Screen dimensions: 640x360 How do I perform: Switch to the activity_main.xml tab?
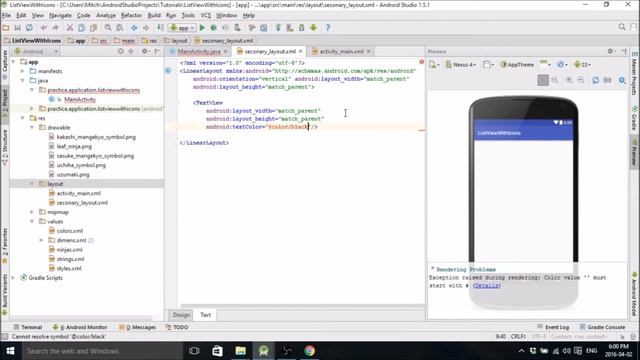(341, 51)
